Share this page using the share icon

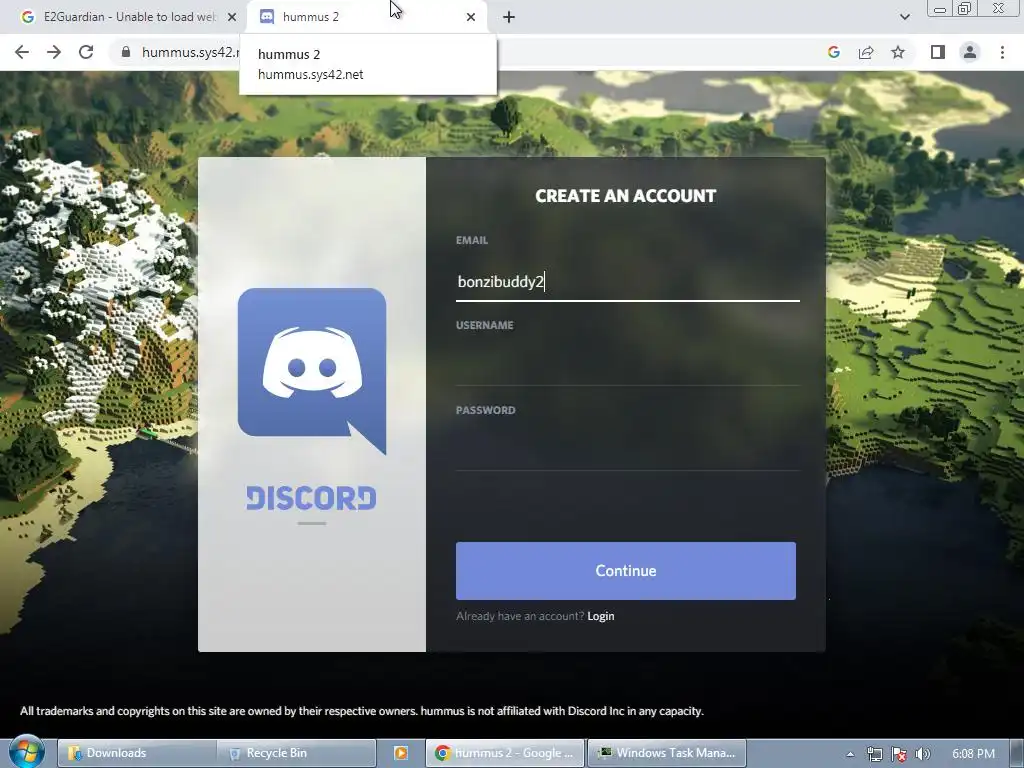866,52
